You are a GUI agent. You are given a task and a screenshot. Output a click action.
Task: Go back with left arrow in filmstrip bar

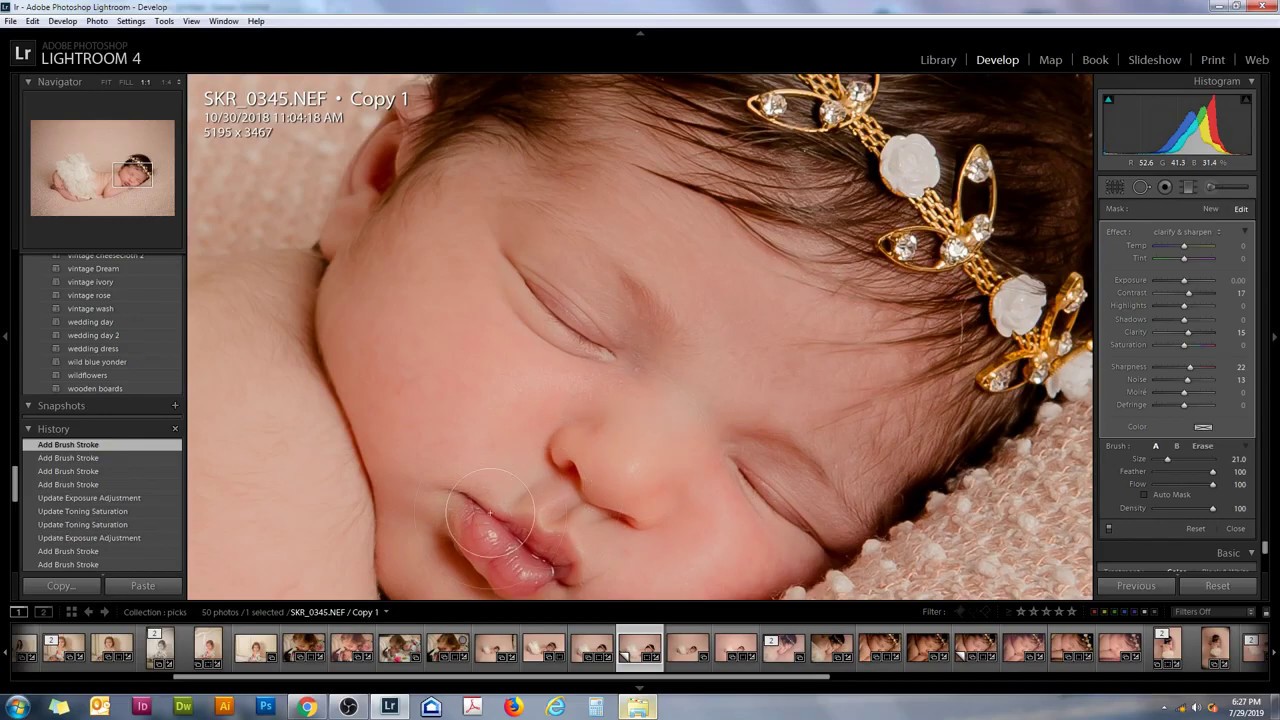pyautogui.click(x=88, y=612)
